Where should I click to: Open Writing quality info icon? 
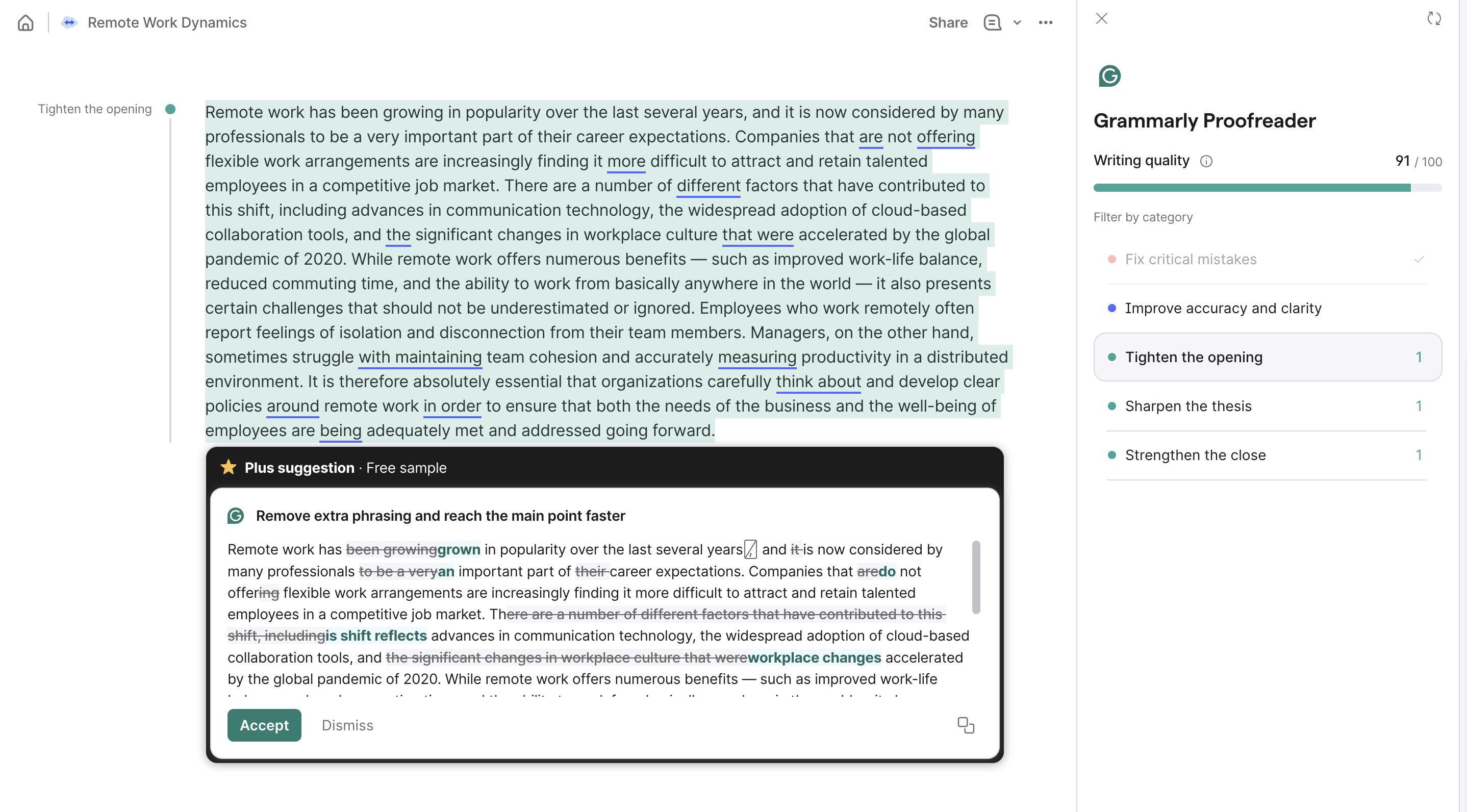coord(1206,161)
